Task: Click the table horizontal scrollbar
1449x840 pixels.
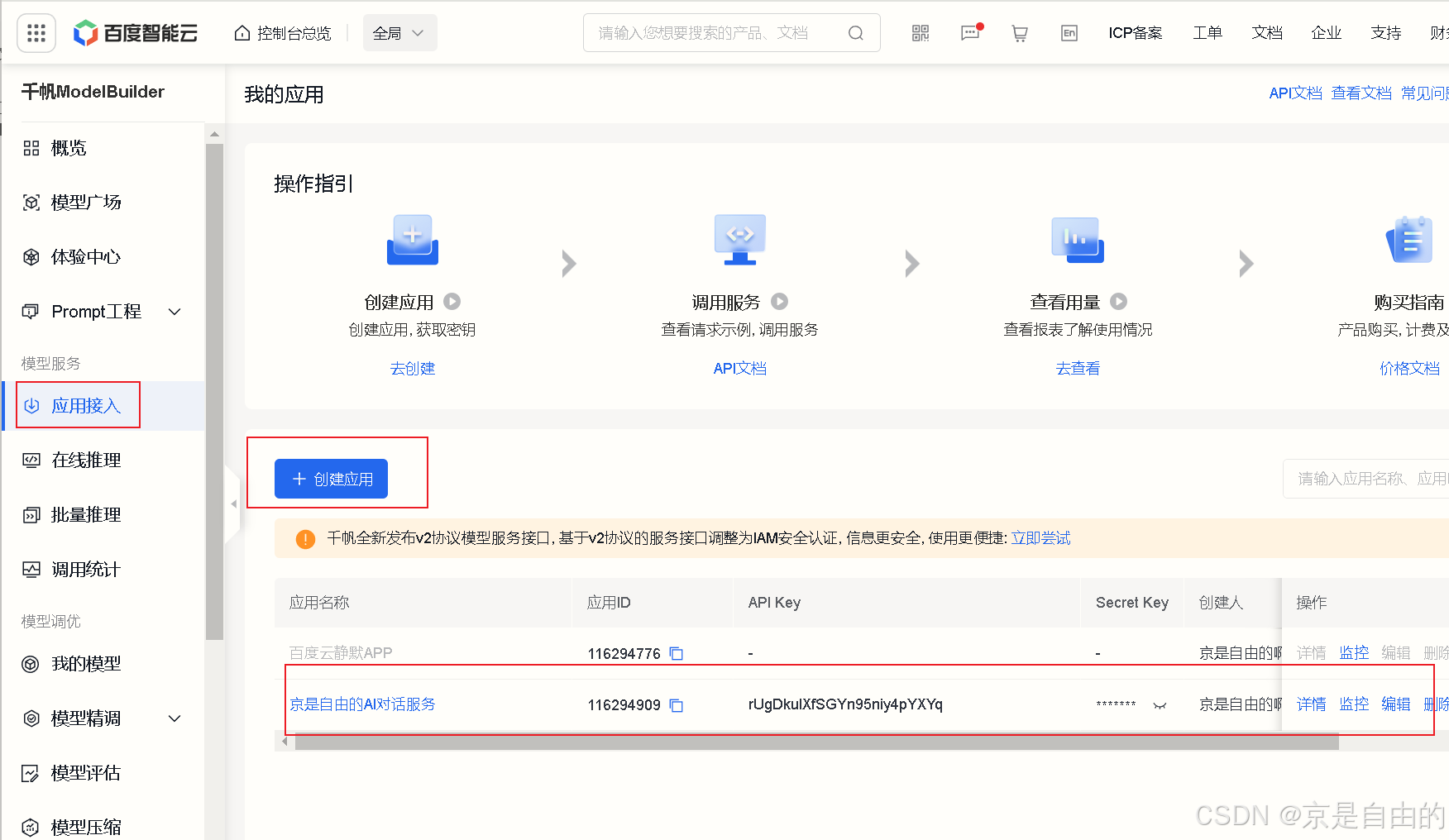Action: (817, 742)
